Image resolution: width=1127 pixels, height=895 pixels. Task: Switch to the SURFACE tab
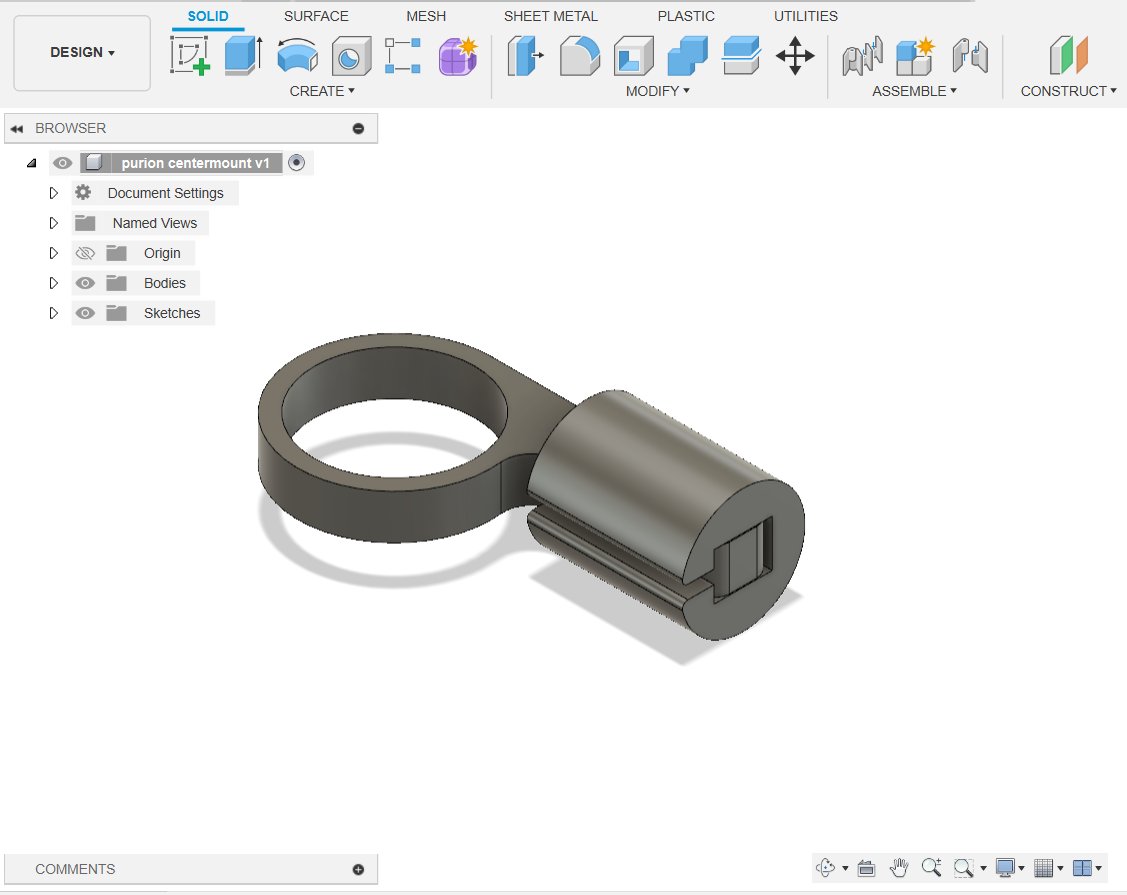(x=316, y=16)
